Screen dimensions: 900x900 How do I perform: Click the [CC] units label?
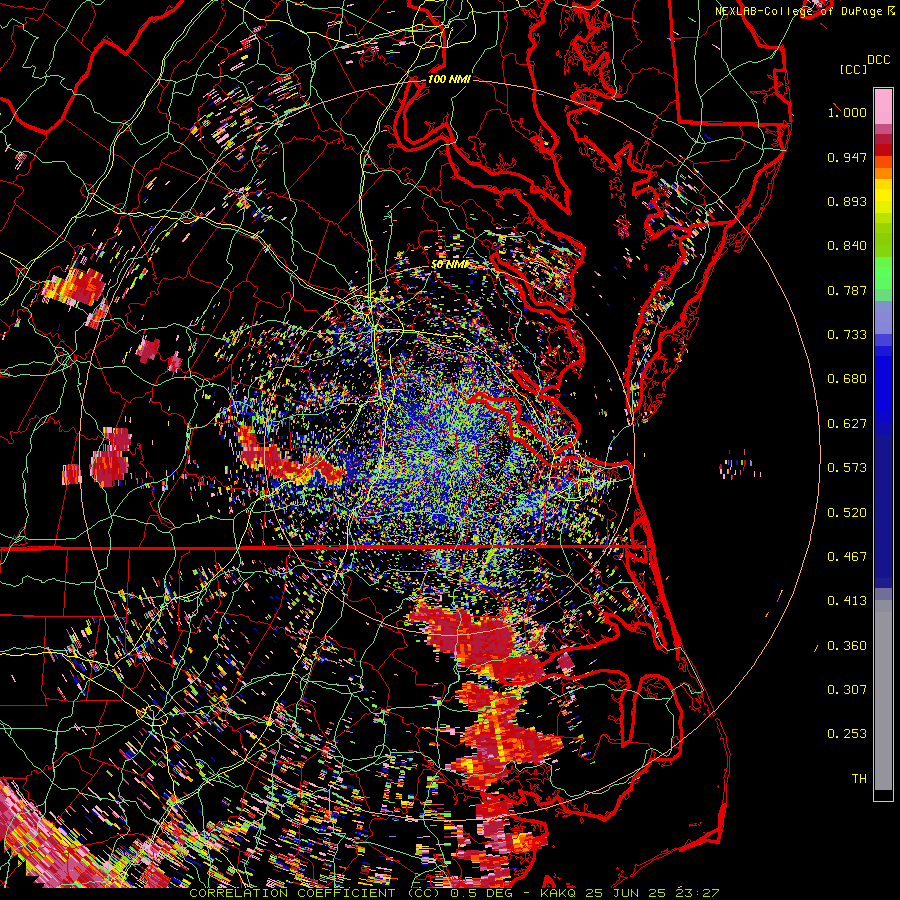pyautogui.click(x=853, y=69)
